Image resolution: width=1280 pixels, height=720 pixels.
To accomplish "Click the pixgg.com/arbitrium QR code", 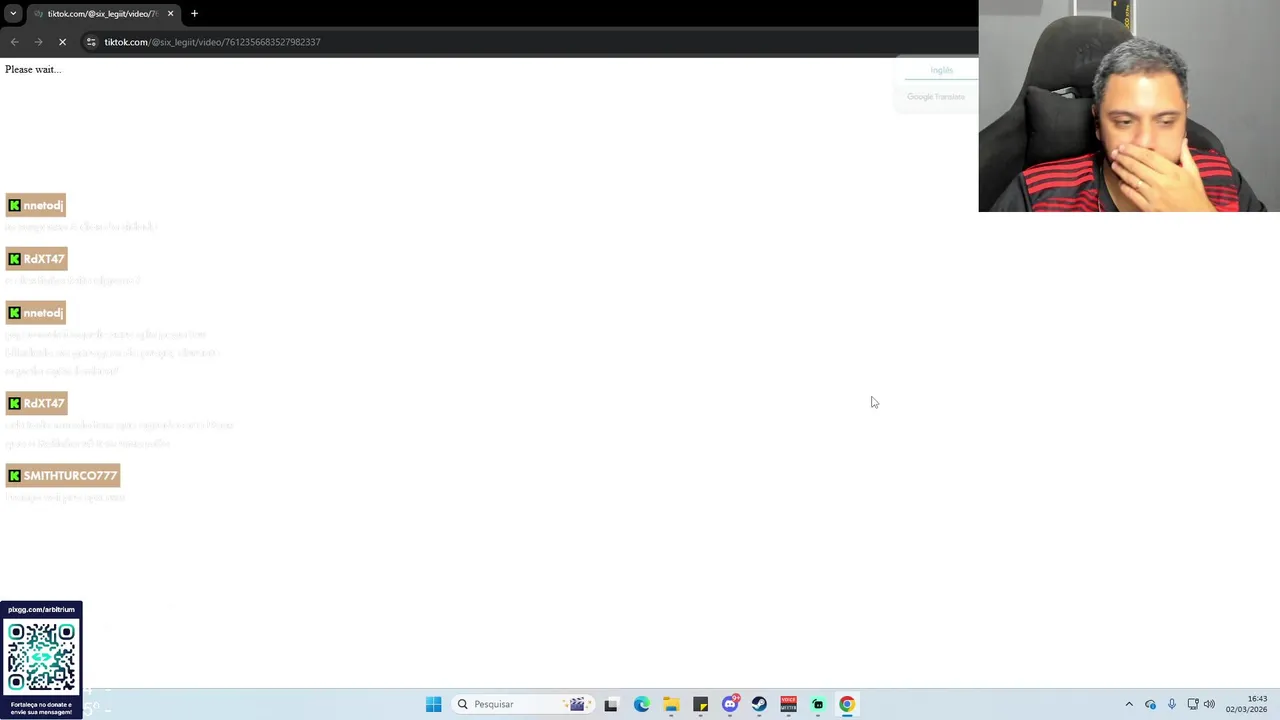I will (x=41, y=657).
